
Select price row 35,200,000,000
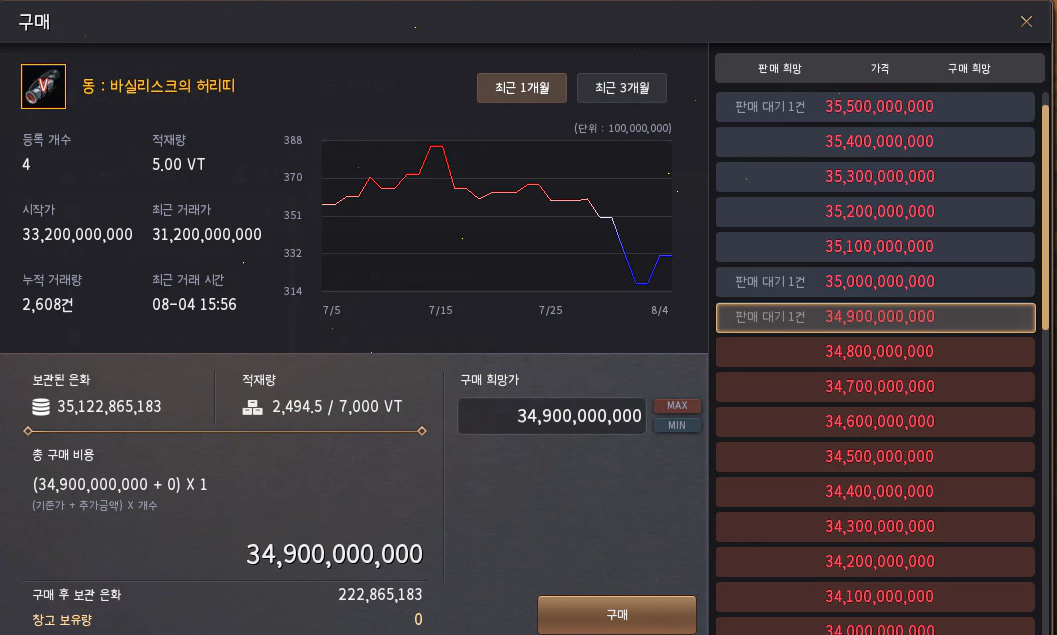point(875,212)
